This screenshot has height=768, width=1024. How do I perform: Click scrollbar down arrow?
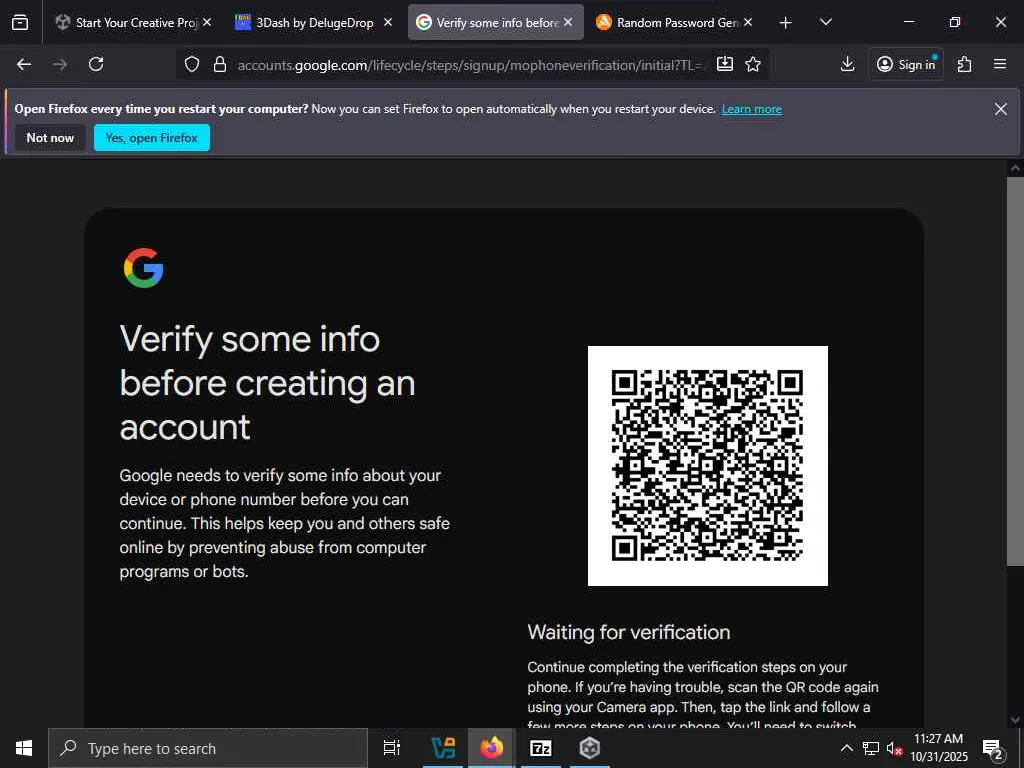click(x=1015, y=720)
